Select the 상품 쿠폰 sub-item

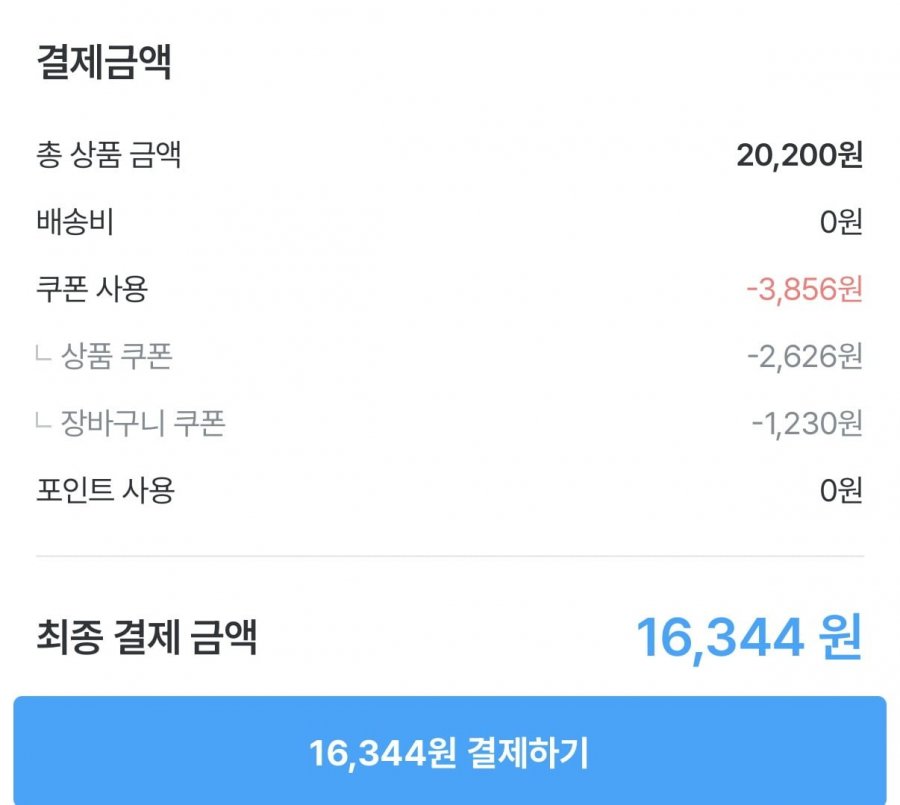[x=116, y=356]
